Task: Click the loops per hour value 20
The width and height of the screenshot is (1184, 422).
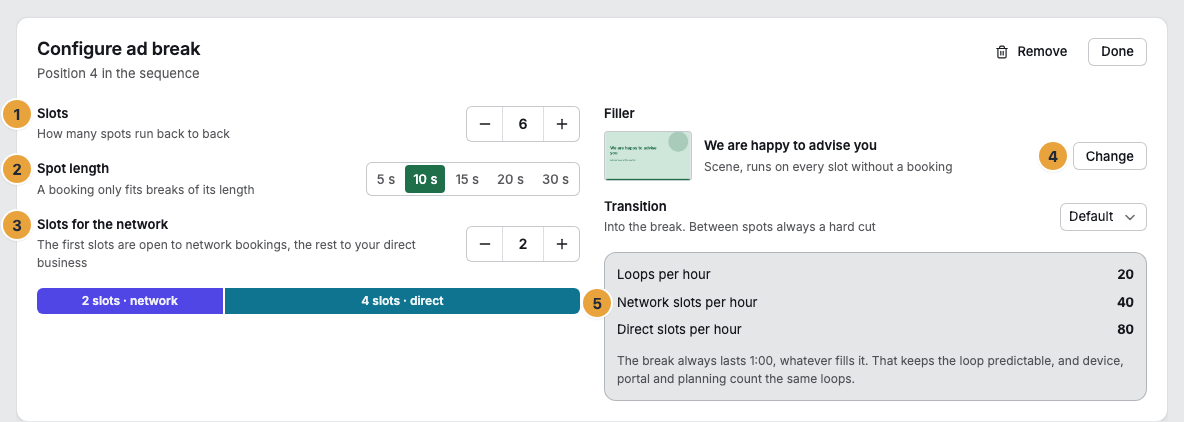Action: click(1125, 275)
